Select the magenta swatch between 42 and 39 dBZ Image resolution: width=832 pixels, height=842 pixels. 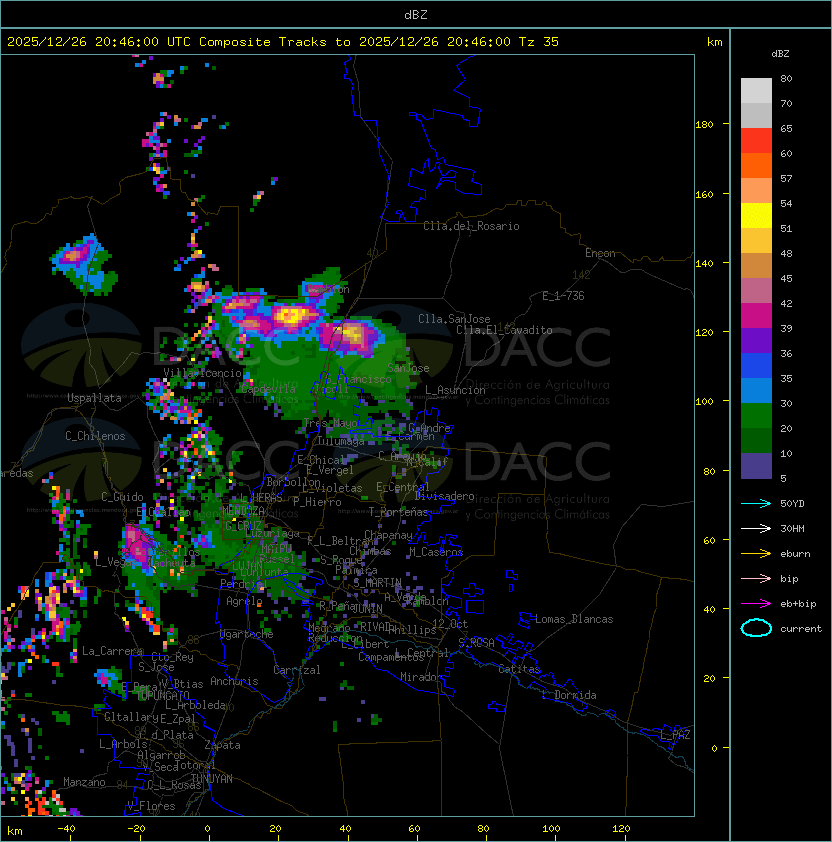coord(756,316)
